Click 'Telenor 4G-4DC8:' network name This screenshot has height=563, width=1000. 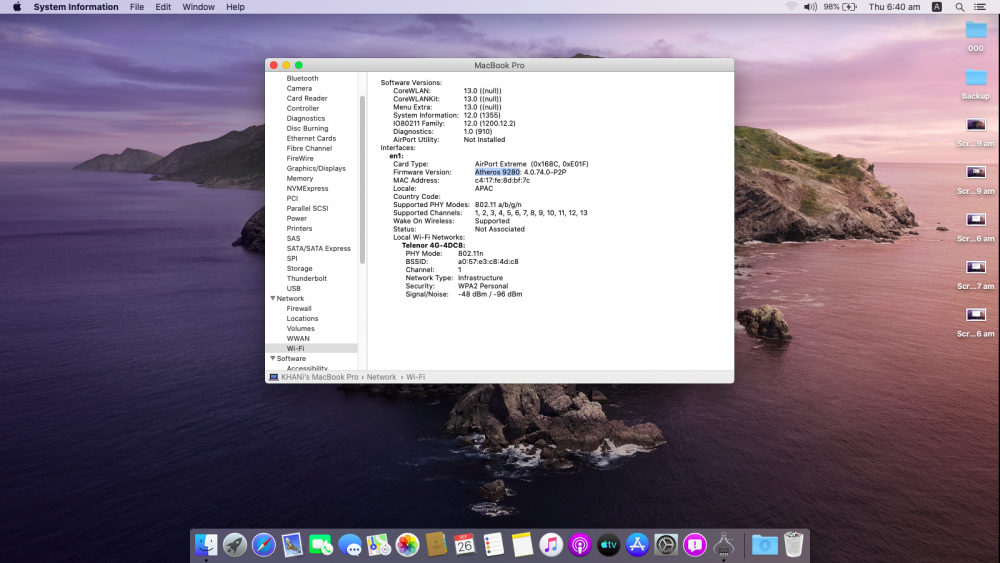pos(433,245)
